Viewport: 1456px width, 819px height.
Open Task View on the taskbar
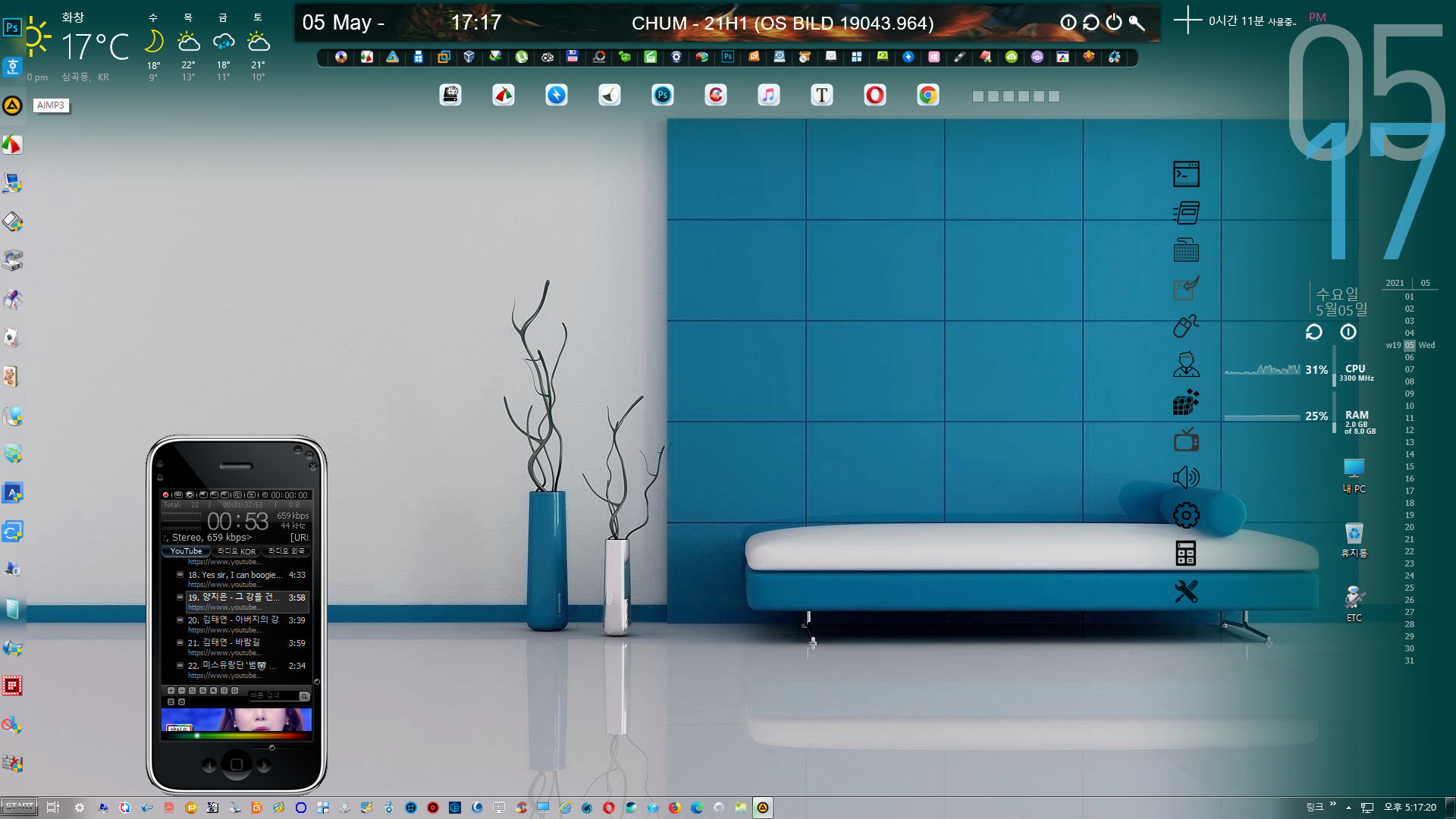[52, 808]
